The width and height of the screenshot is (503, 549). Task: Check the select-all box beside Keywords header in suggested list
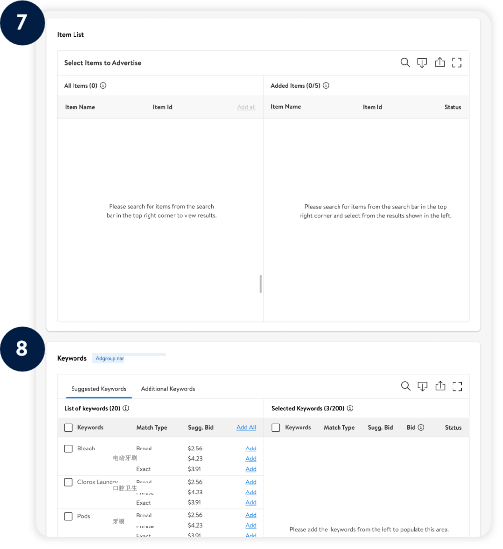pyautogui.click(x=68, y=427)
